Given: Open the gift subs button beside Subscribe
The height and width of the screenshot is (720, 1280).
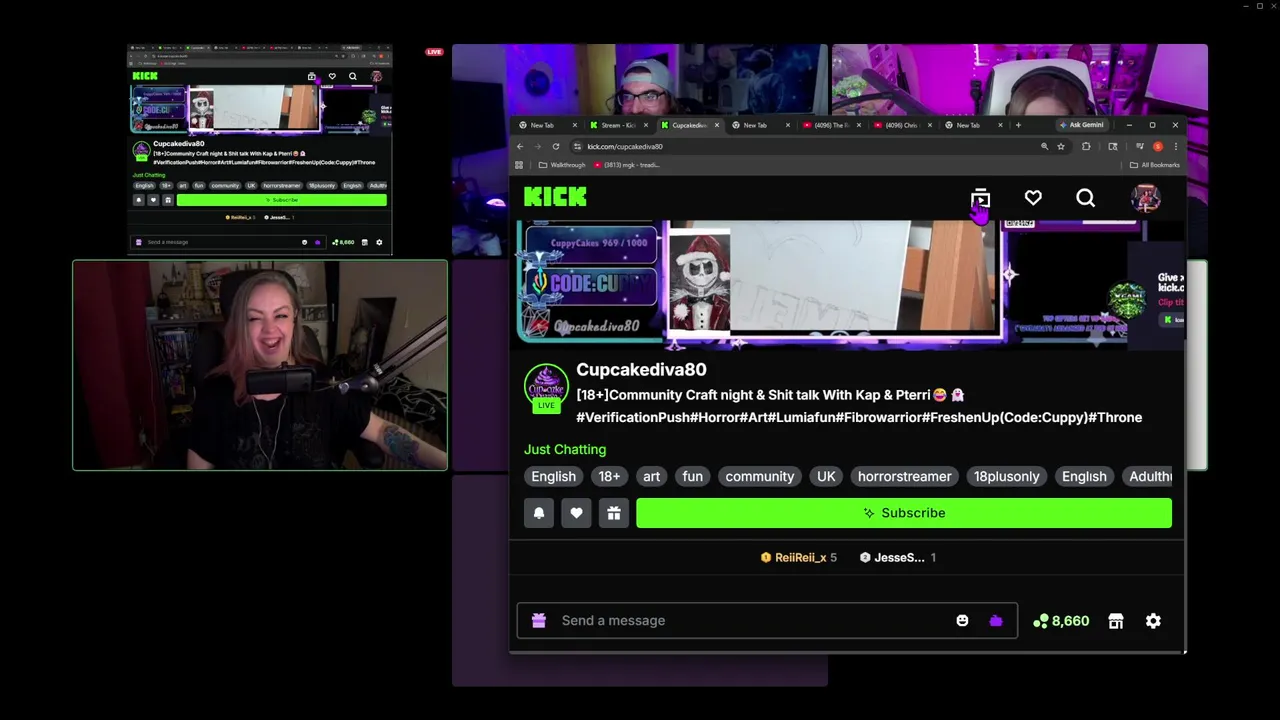Looking at the screenshot, I should [x=614, y=513].
